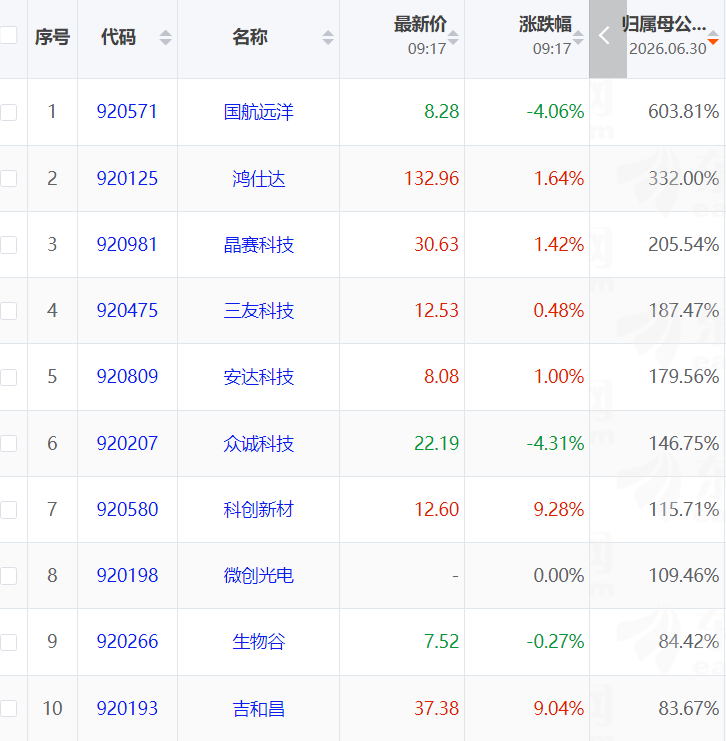Sort table by the 代码 column arrows

165,37
